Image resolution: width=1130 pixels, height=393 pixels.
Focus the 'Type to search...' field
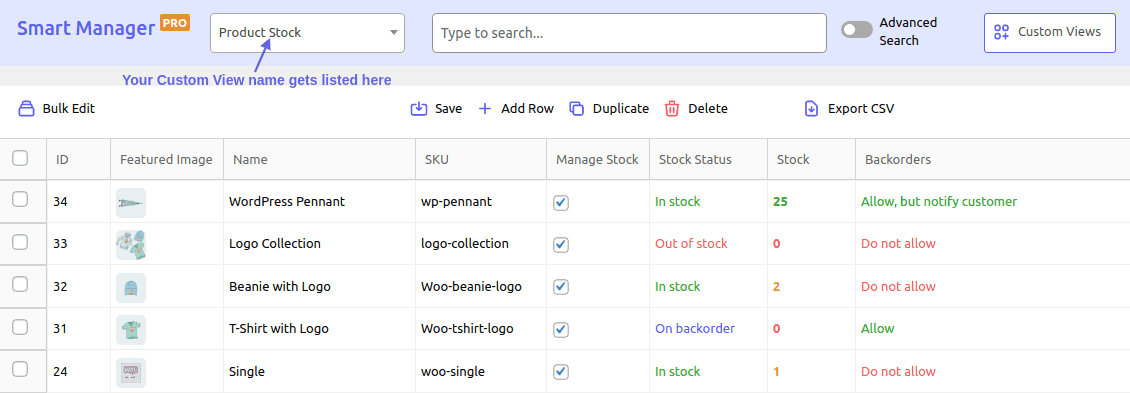[629, 33]
